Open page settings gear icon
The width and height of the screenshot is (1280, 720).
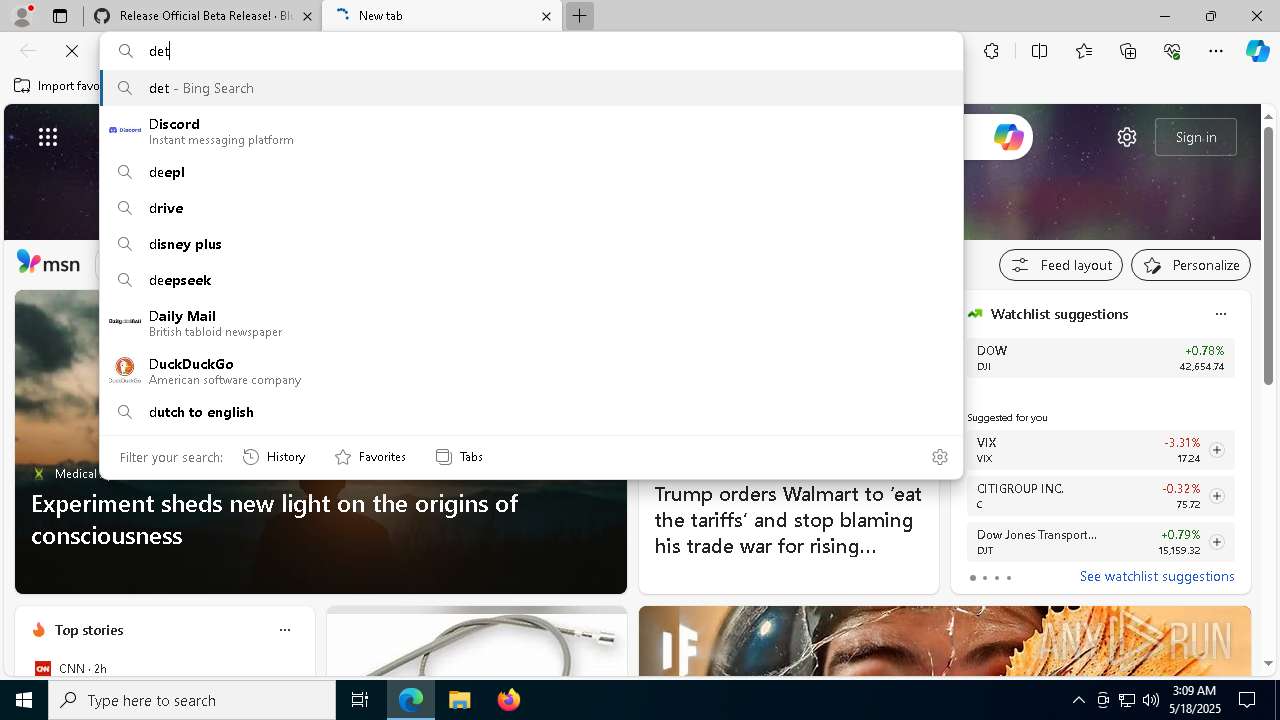[1127, 137]
